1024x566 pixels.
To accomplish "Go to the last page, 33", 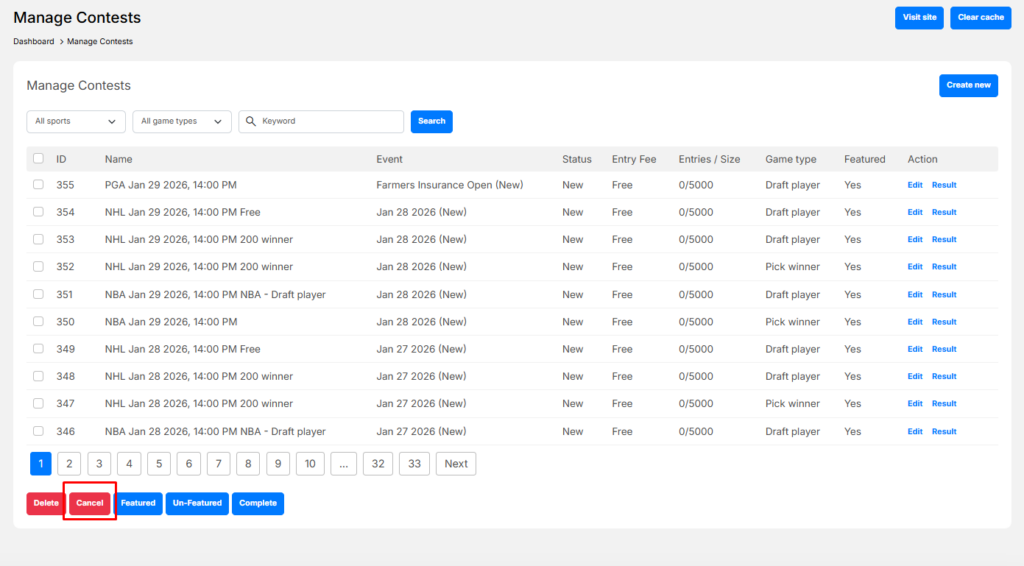I will pyautogui.click(x=414, y=464).
